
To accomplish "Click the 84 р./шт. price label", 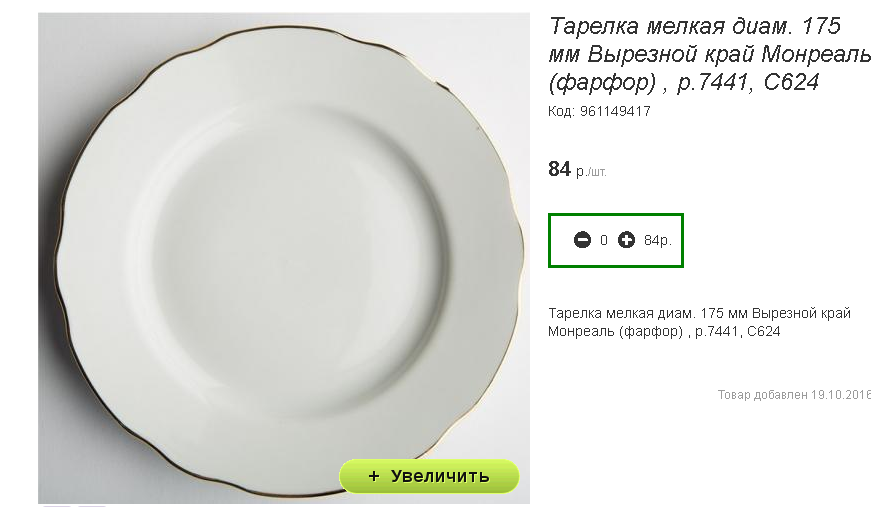I will coord(577,169).
